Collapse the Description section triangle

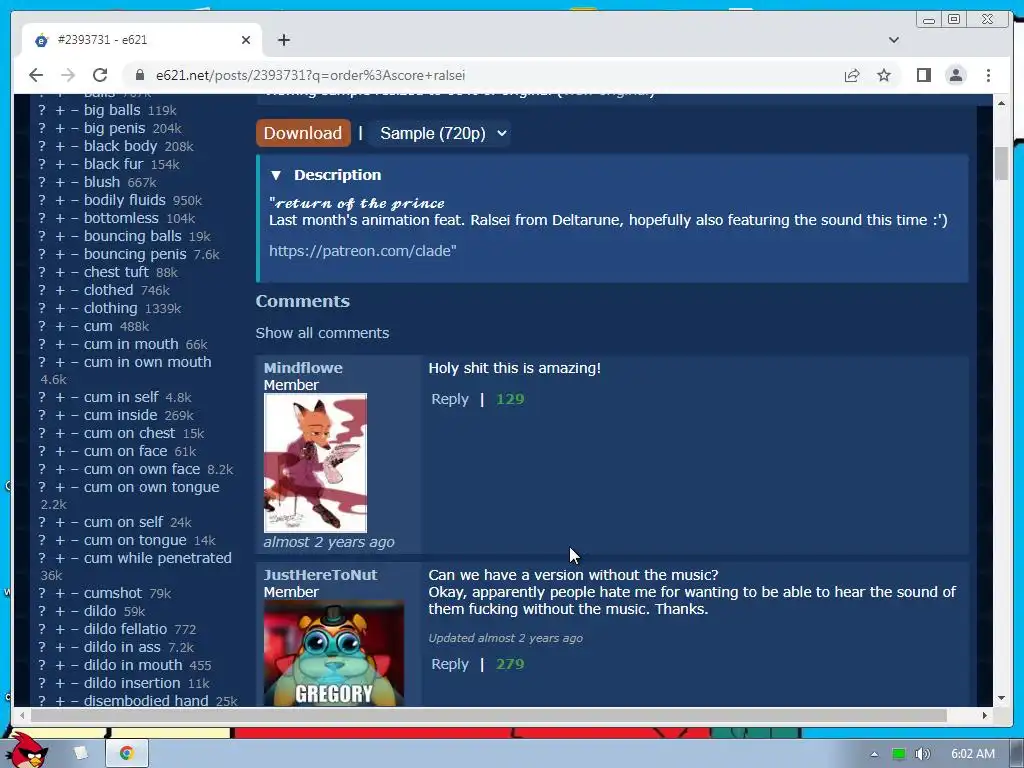click(276, 175)
